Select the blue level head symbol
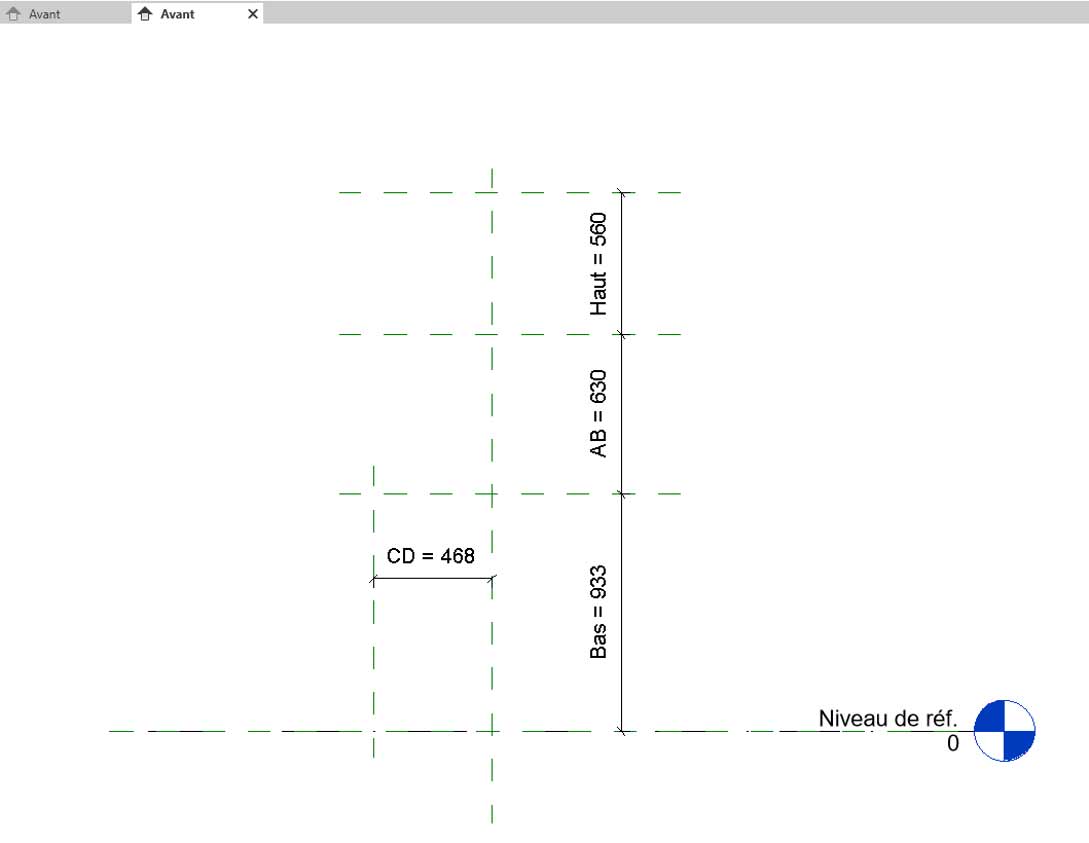Image resolution: width=1089 pixels, height=843 pixels. tap(1004, 731)
